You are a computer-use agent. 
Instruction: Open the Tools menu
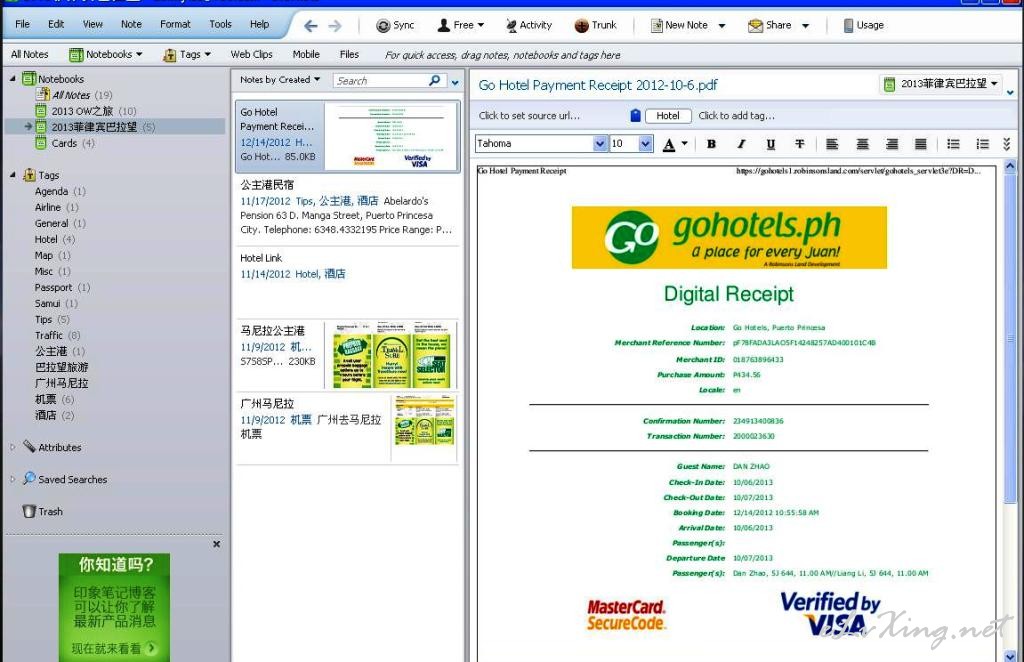[221, 24]
